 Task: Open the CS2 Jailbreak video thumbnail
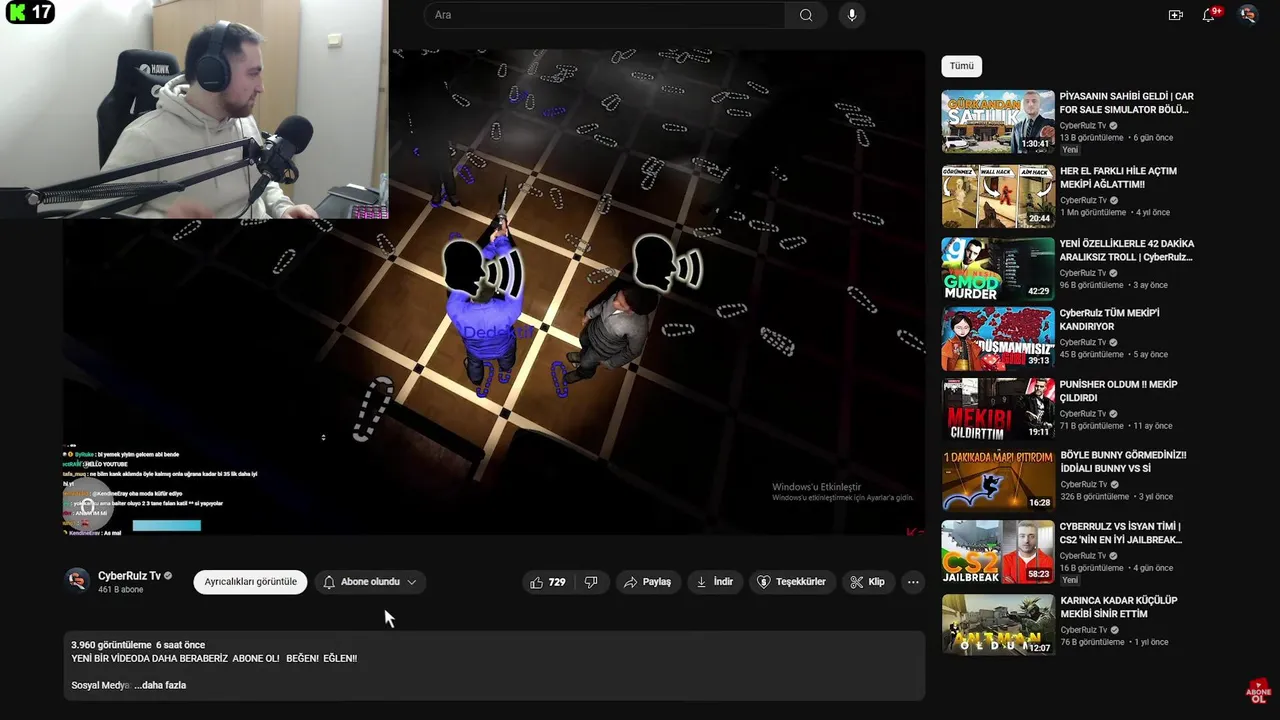click(998, 552)
